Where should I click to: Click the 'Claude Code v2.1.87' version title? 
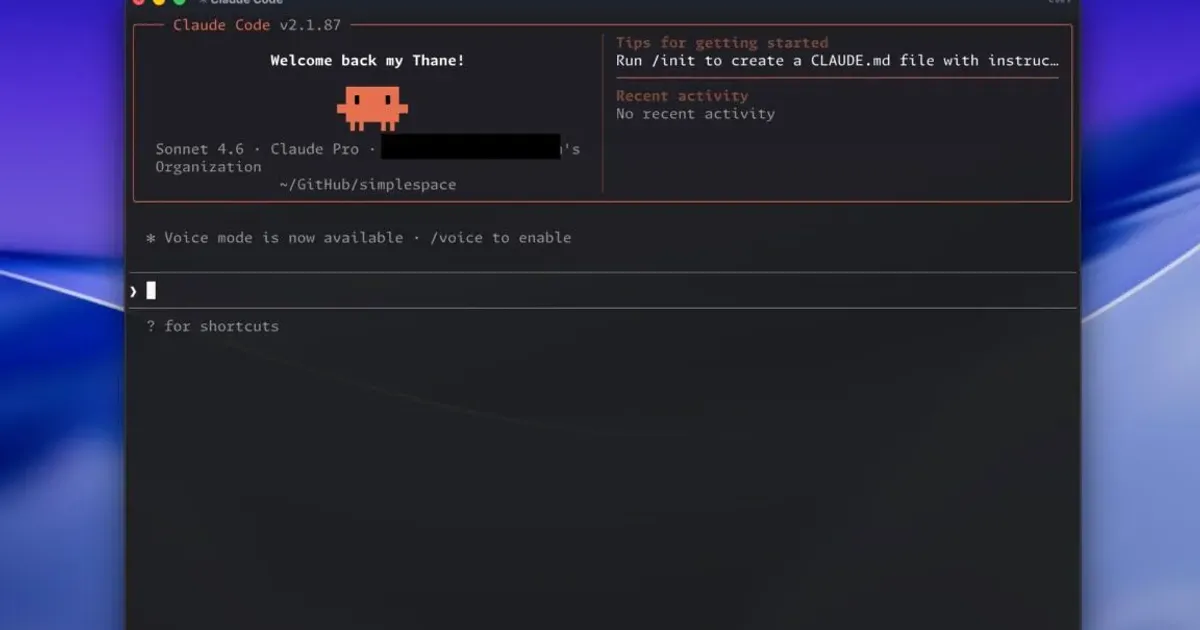click(257, 25)
